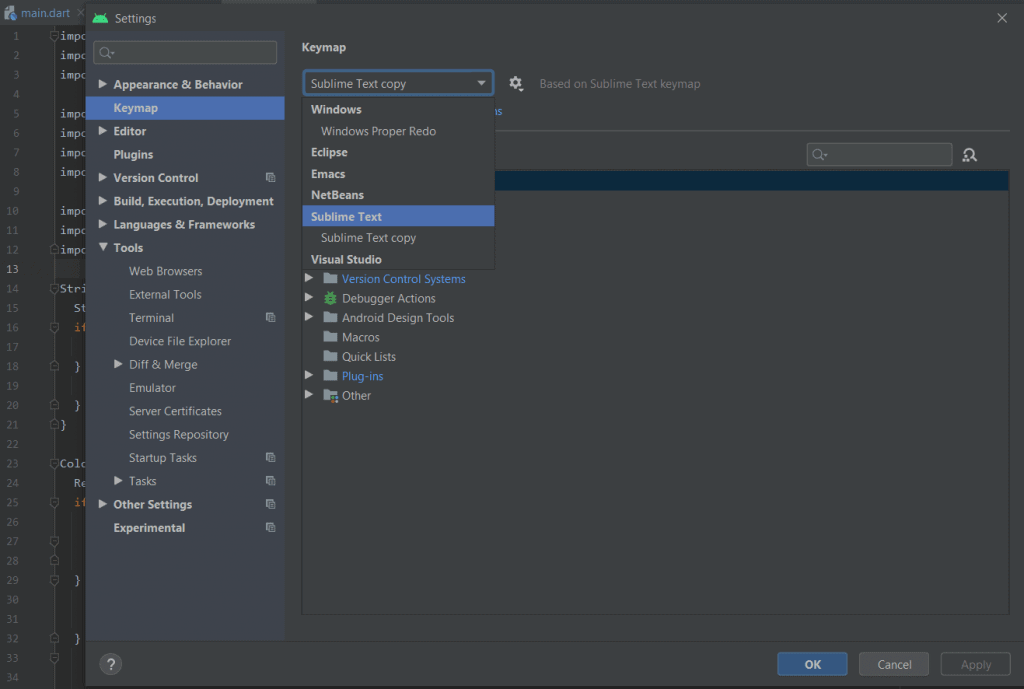
Task: Expand Languages & Frameworks group
Action: pyautogui.click(x=103, y=224)
